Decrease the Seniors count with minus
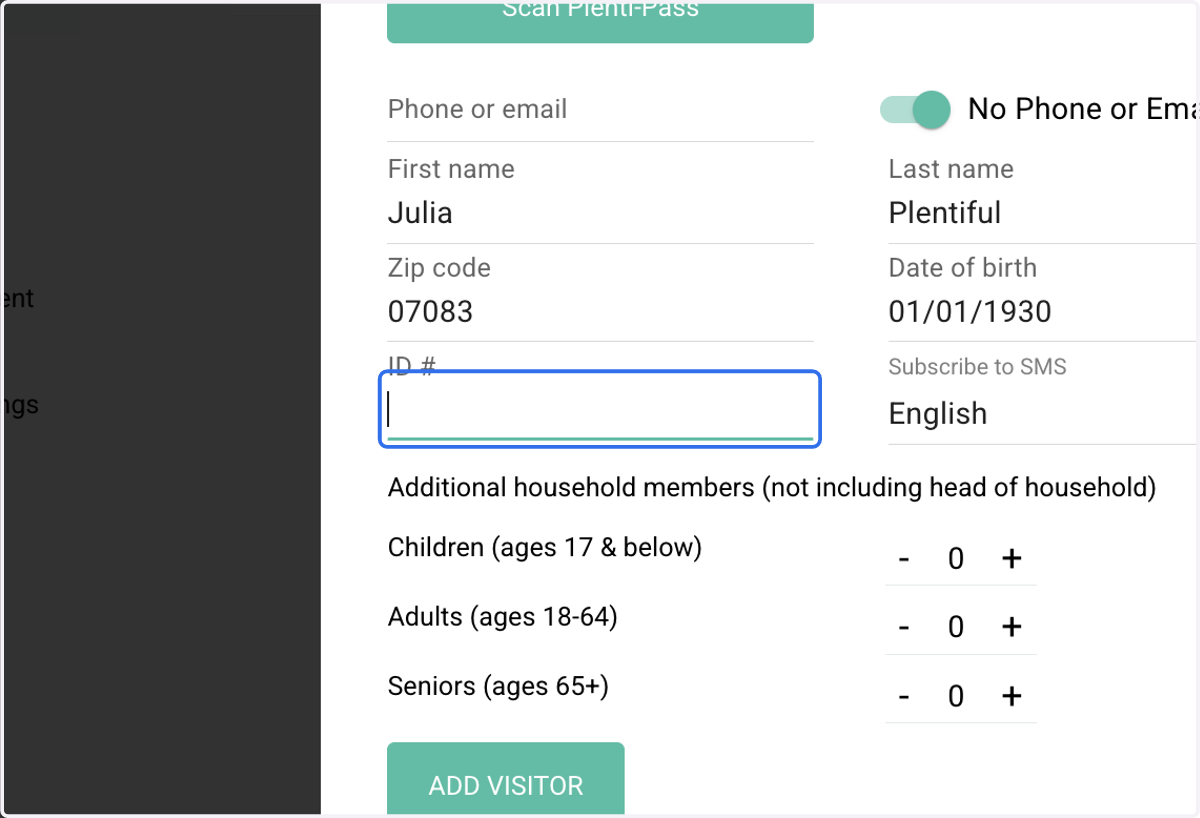The height and width of the screenshot is (818, 1200). [904, 696]
